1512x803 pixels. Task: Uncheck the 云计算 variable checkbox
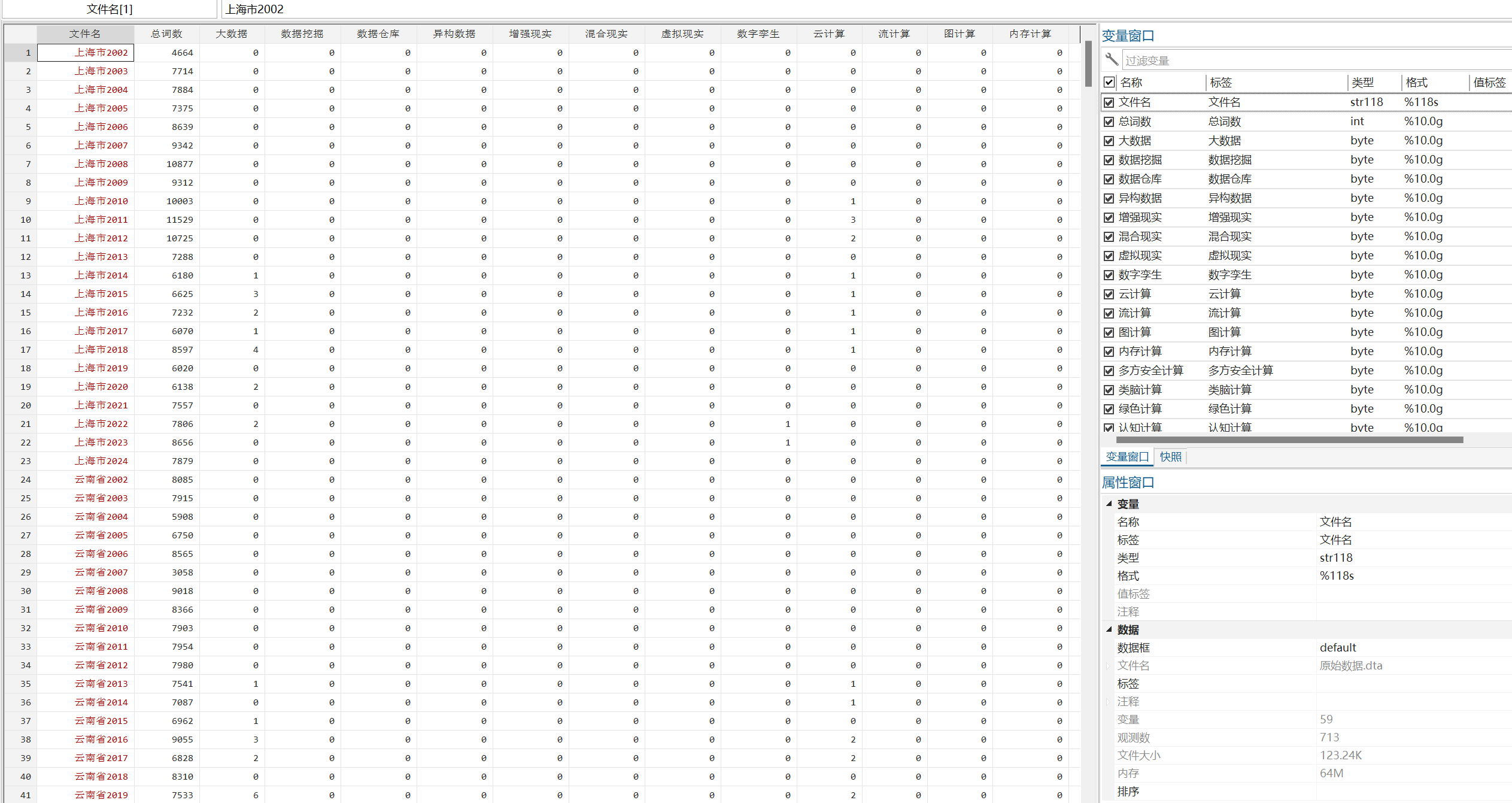point(1109,294)
